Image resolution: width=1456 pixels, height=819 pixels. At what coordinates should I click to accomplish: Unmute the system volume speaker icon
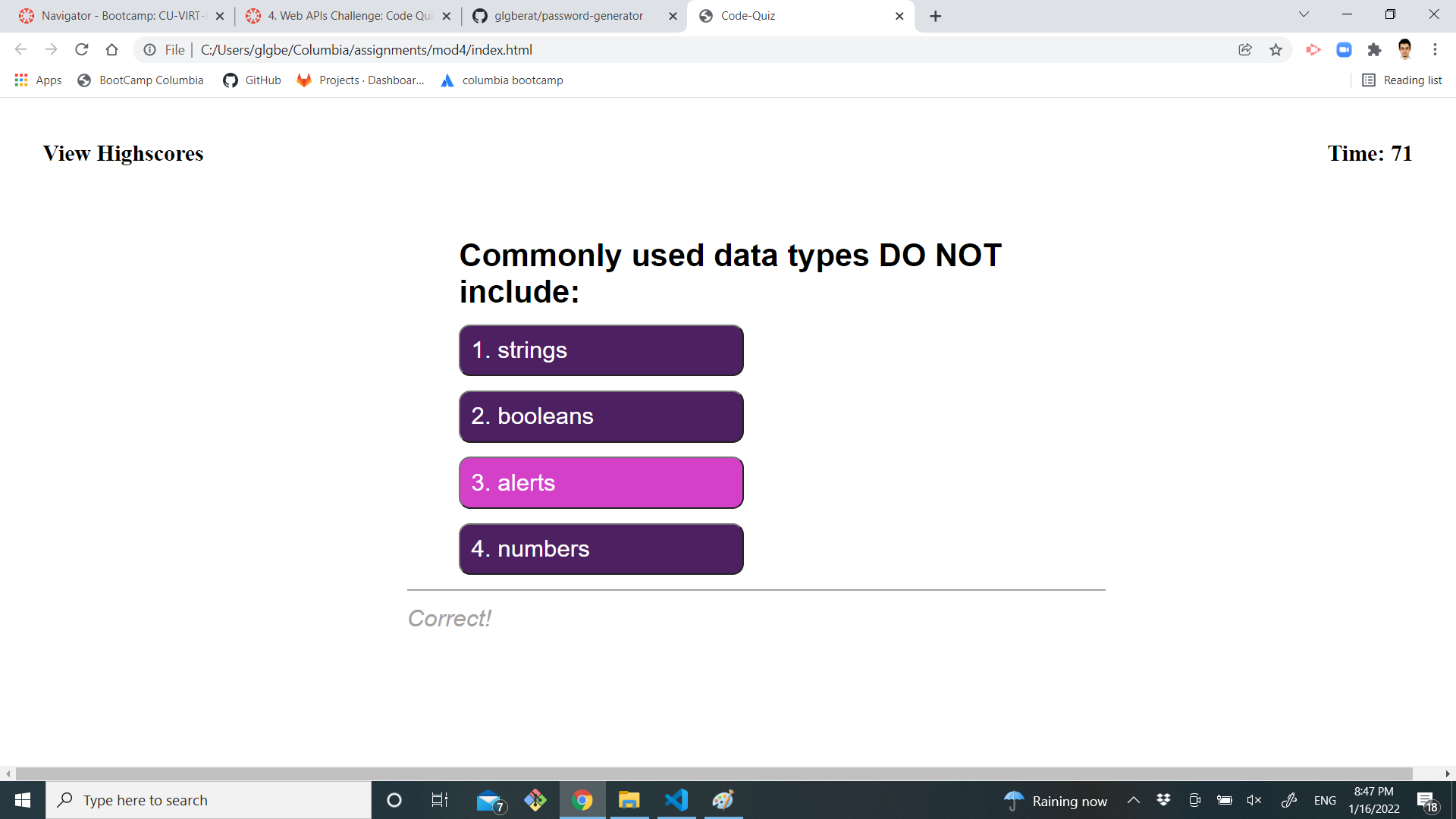tap(1254, 799)
